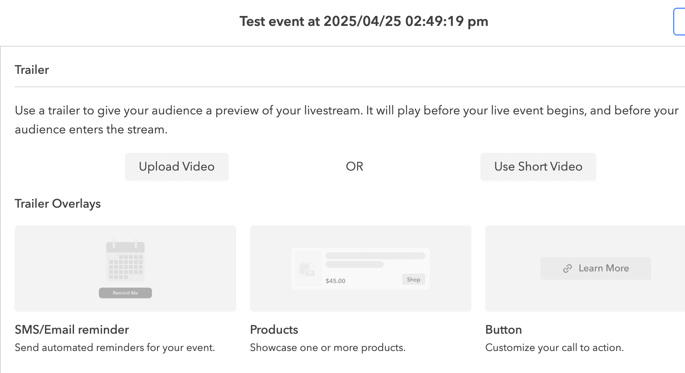This screenshot has width=685, height=373.
Task: Click the calendar icon in the reminder card
Action: click(x=125, y=260)
